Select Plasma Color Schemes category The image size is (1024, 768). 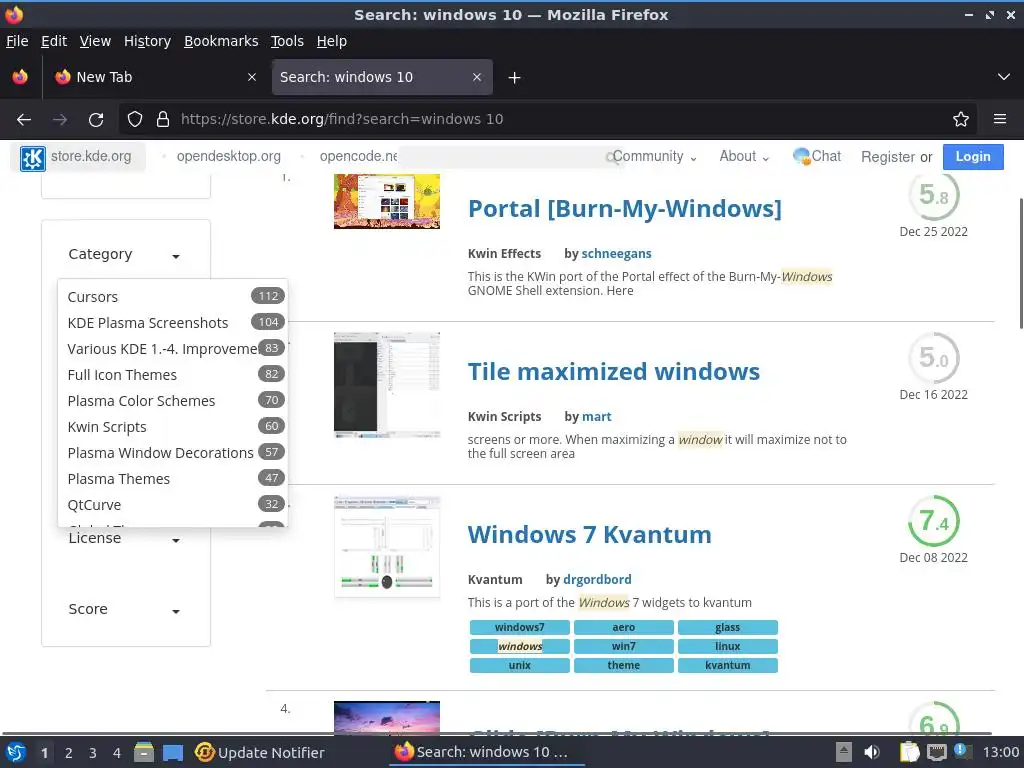[172, 402]
